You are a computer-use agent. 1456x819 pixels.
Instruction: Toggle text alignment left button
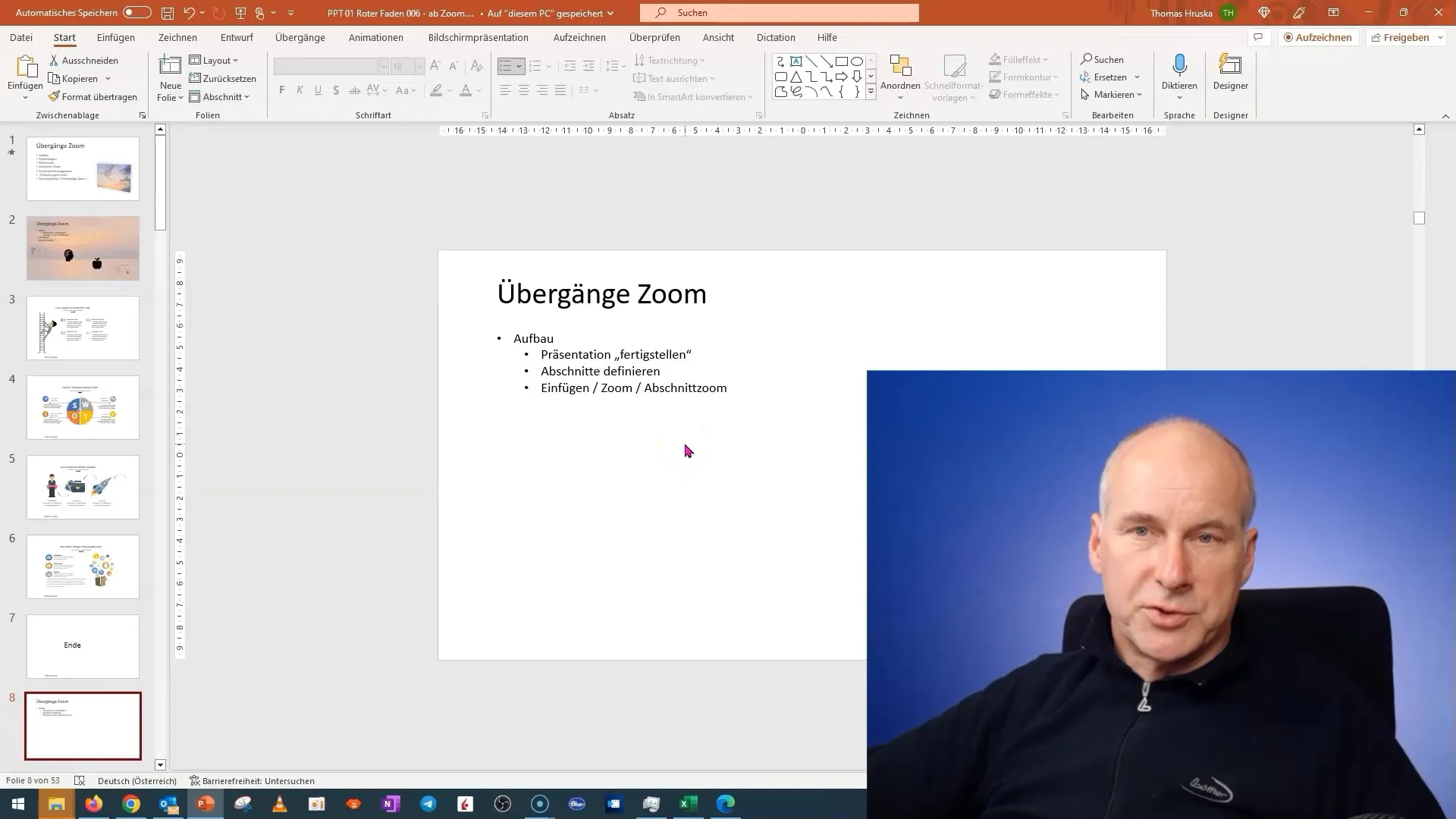505,91
